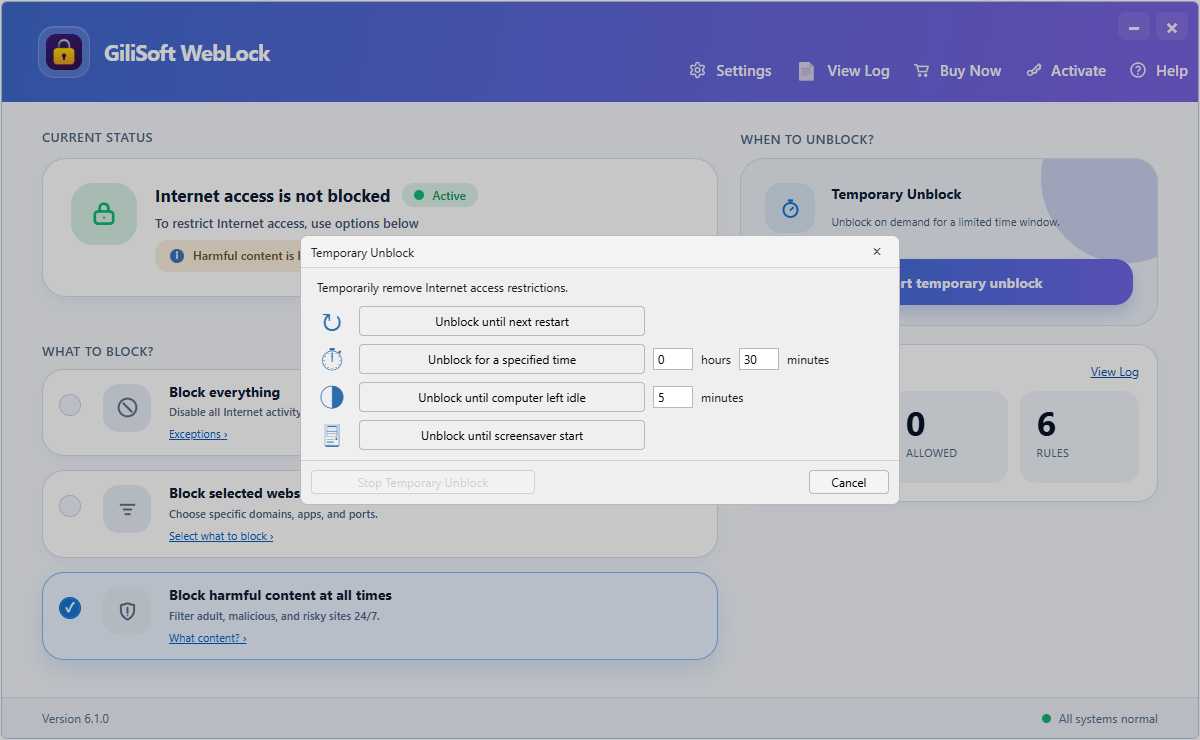Cancel the Temporary Unblock dialog
This screenshot has width=1200, height=740.
849,483
